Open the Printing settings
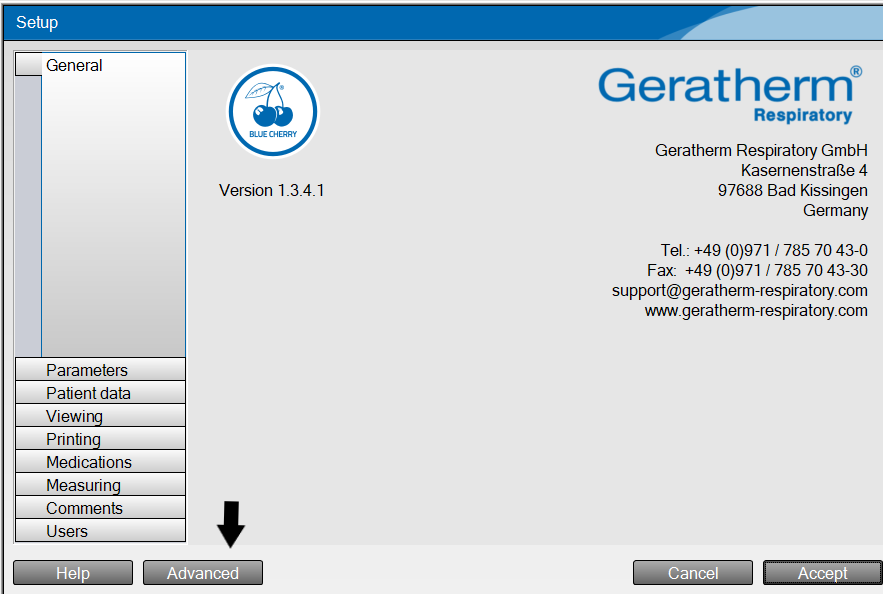This screenshot has width=883, height=594. point(100,439)
